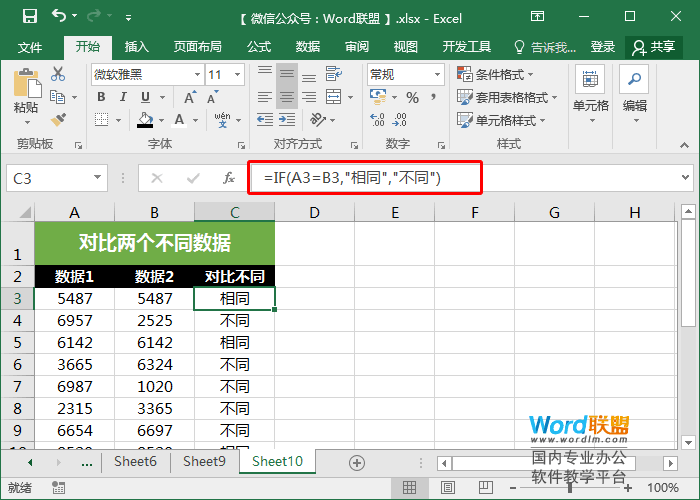Toggle center horizontal alignment
The image size is (700, 500).
click(x=287, y=97)
